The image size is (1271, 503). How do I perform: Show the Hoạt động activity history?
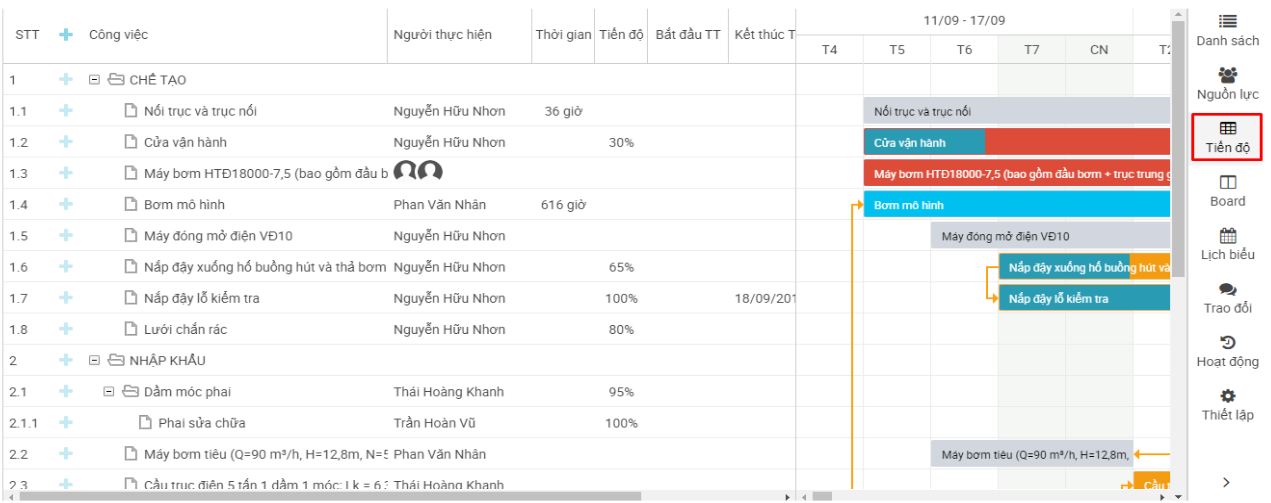(x=1227, y=352)
